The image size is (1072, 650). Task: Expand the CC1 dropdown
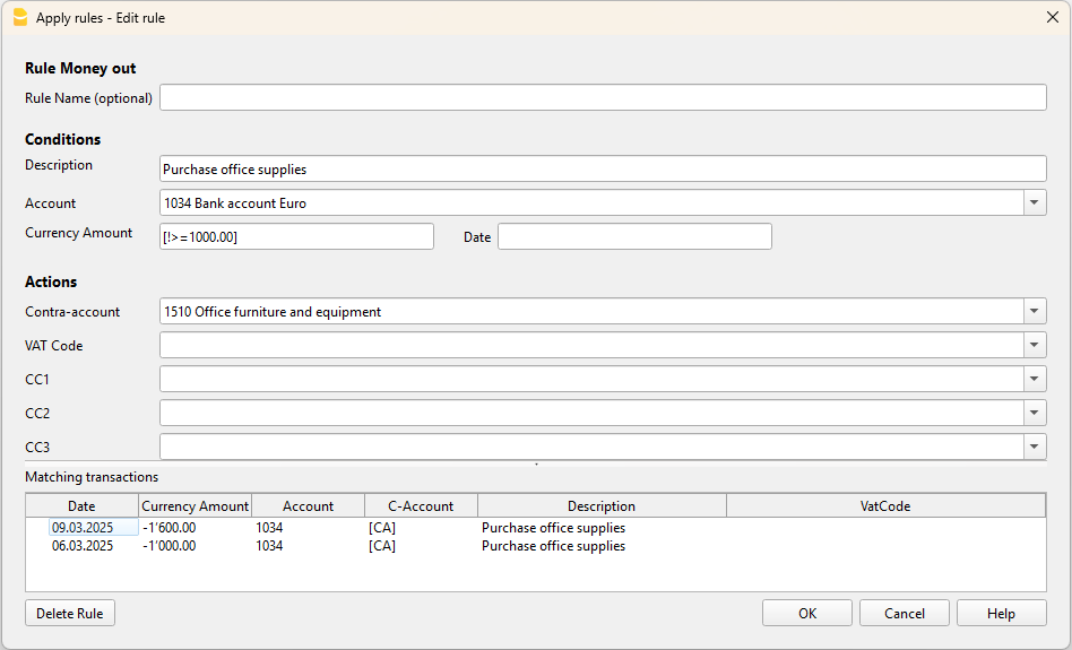[1035, 379]
